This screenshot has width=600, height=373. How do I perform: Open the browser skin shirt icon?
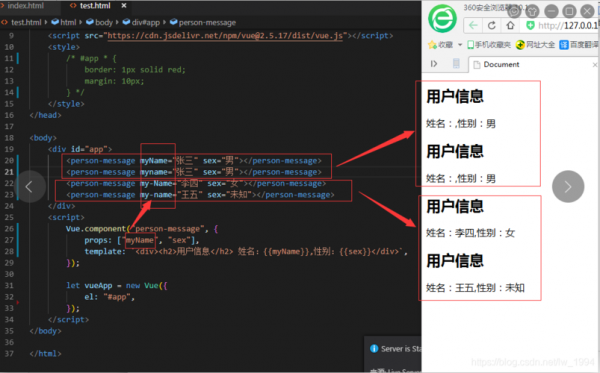pos(532,11)
